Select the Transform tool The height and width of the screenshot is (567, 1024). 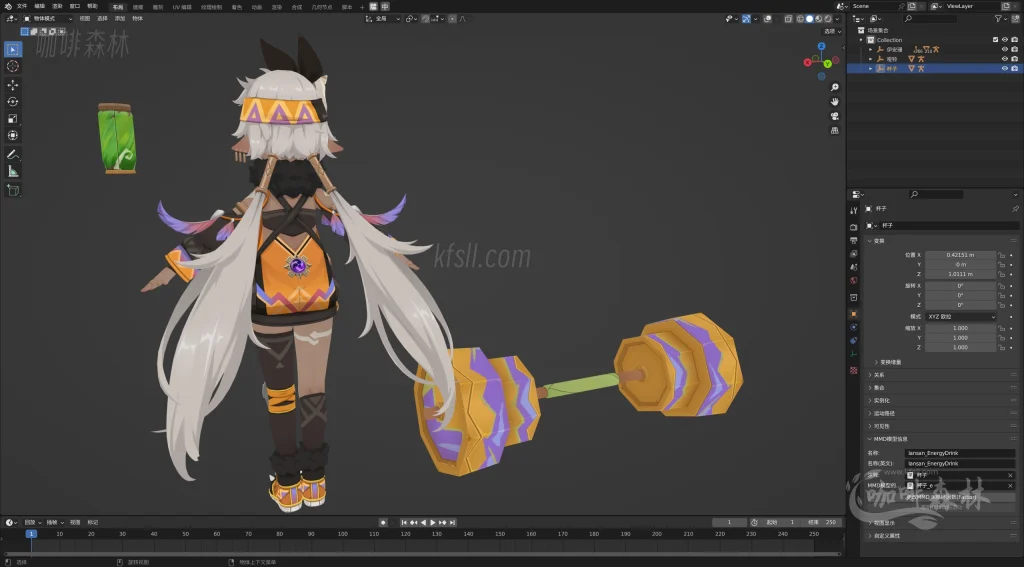[13, 135]
